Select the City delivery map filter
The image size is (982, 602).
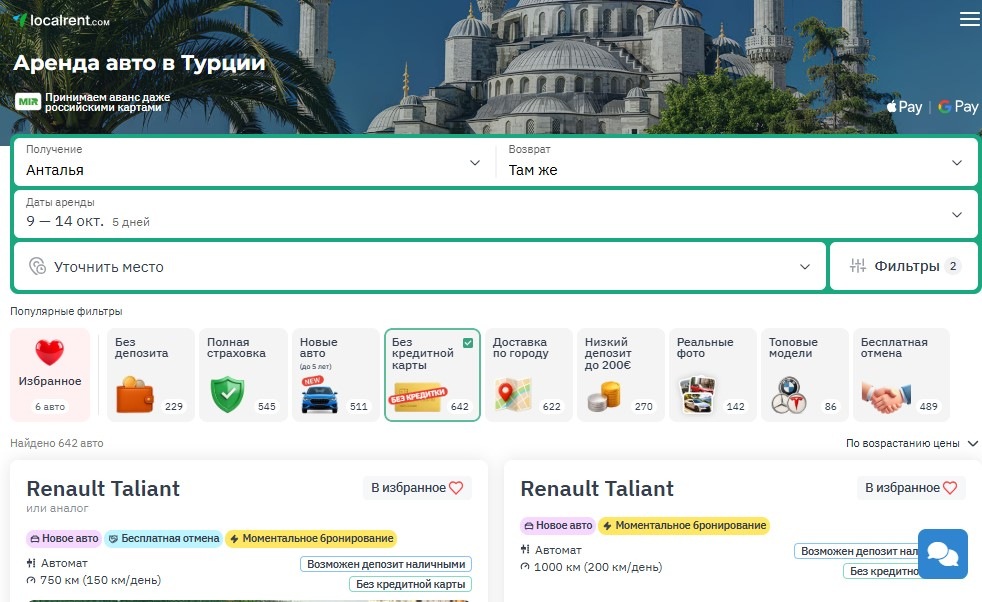pyautogui.click(x=528, y=375)
